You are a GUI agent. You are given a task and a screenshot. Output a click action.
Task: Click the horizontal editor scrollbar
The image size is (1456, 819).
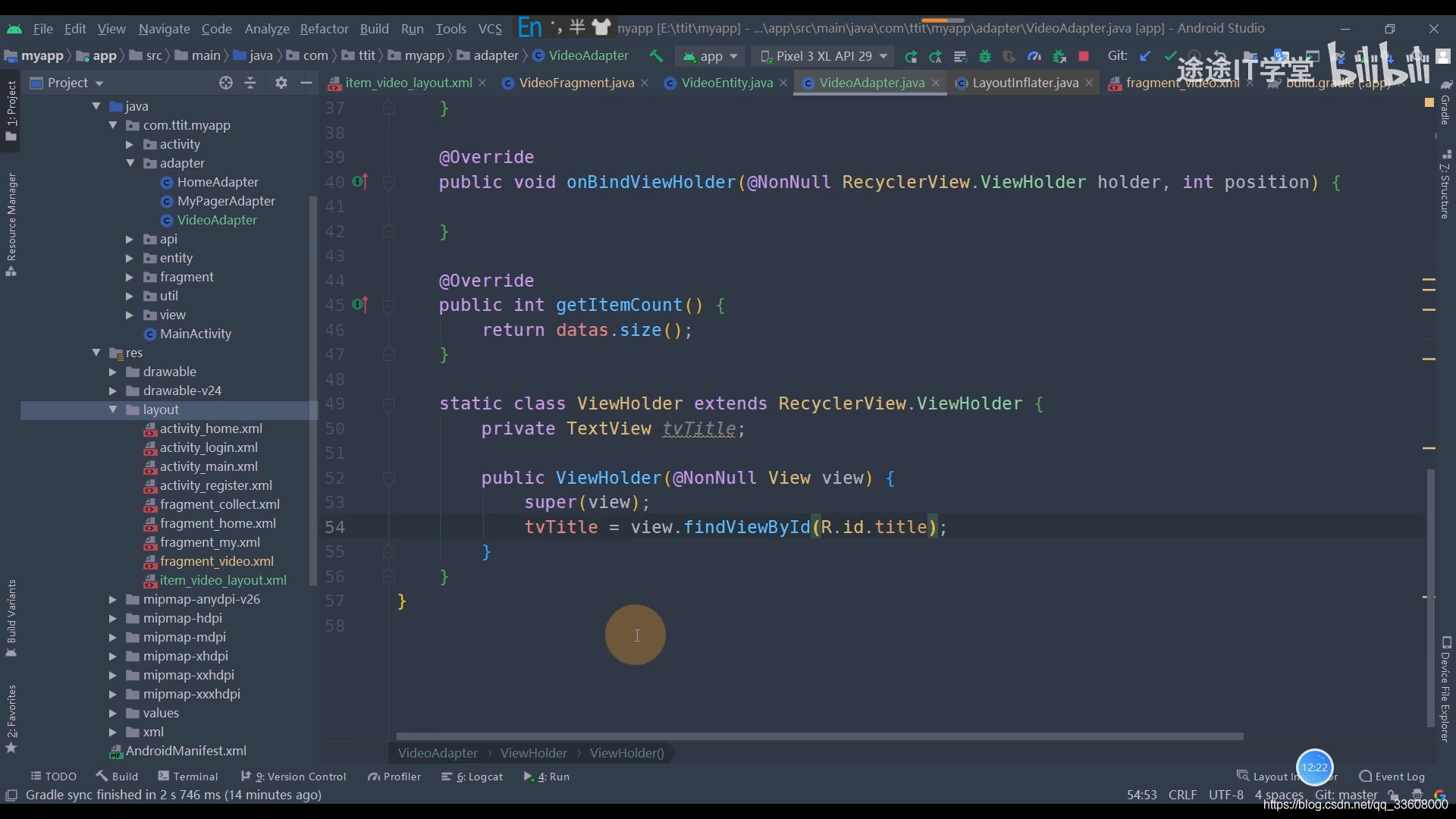(x=819, y=736)
